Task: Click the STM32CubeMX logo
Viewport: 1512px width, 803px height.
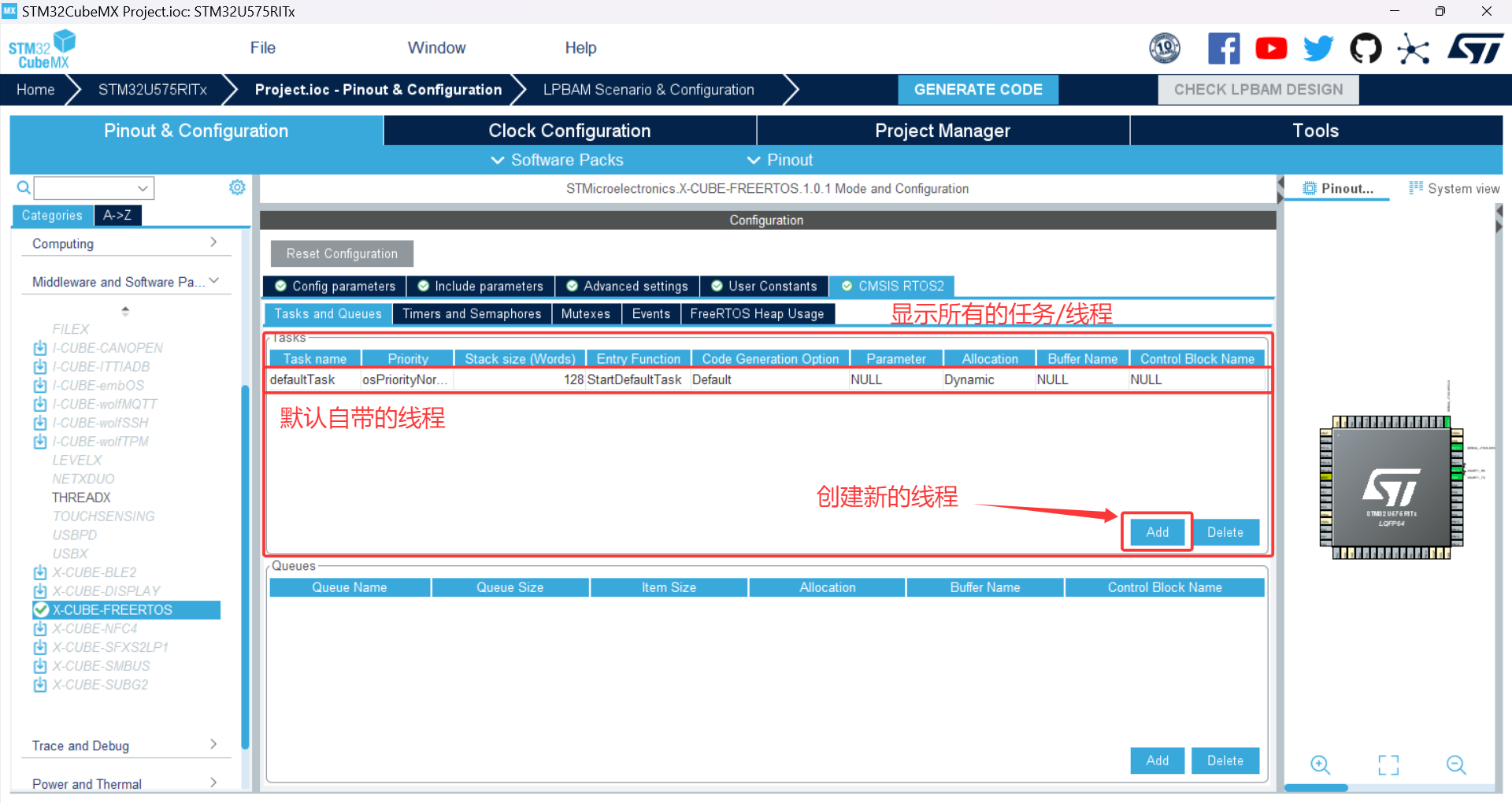Action: [42, 49]
